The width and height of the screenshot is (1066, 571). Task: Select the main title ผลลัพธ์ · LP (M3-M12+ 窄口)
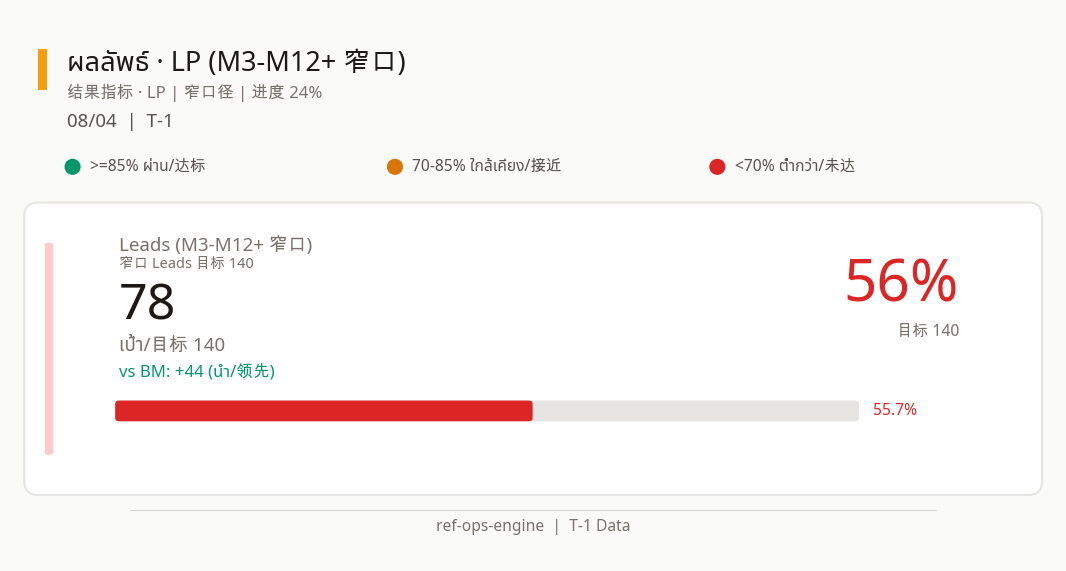click(237, 62)
